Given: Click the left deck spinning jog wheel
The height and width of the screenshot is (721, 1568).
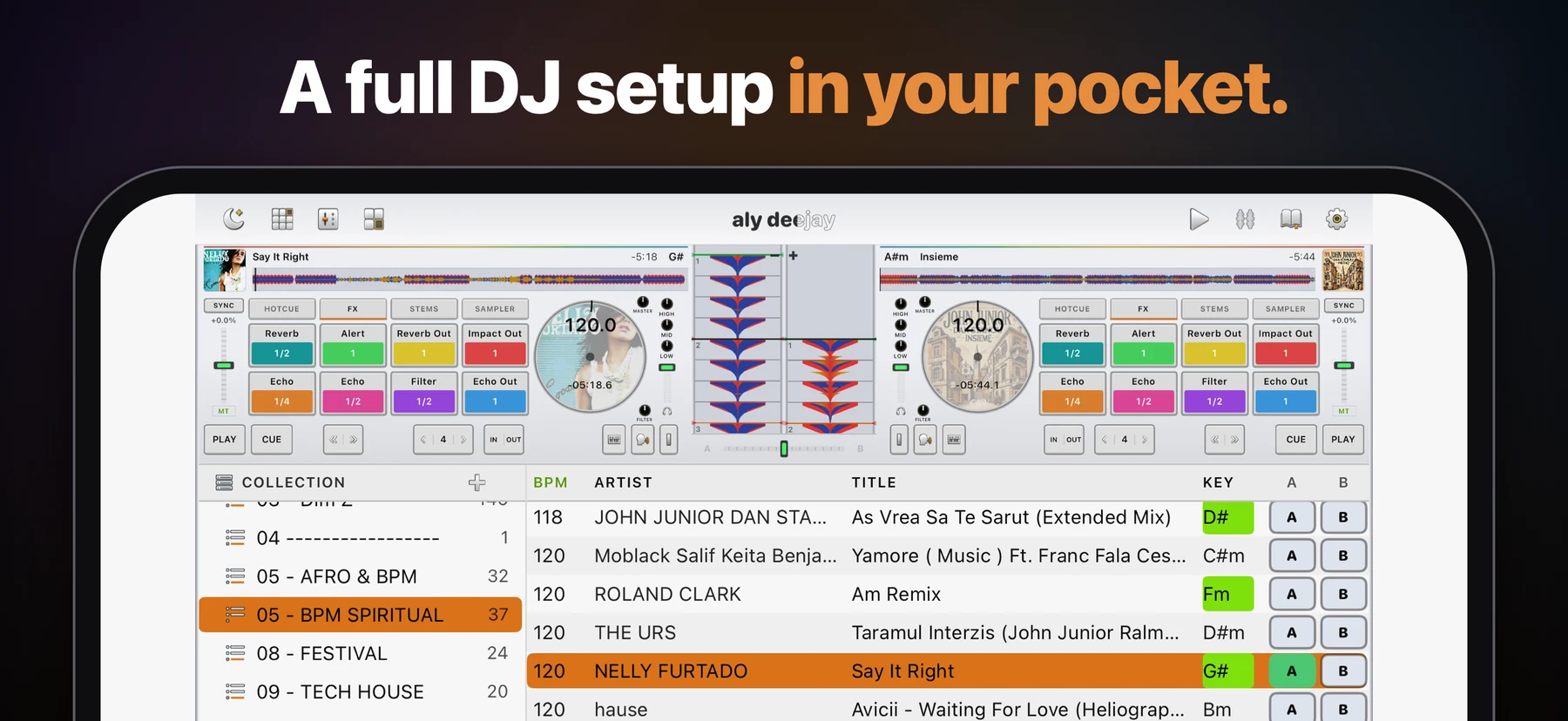Looking at the screenshot, I should click(590, 356).
